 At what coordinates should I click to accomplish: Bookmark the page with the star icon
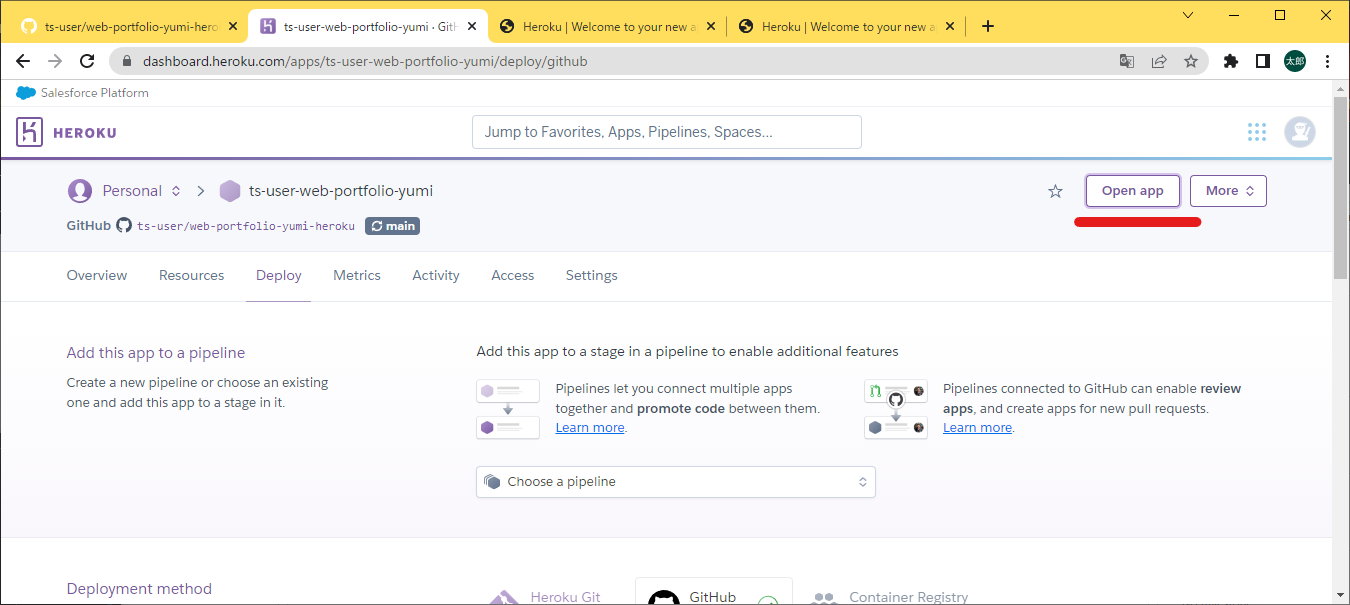click(1191, 61)
